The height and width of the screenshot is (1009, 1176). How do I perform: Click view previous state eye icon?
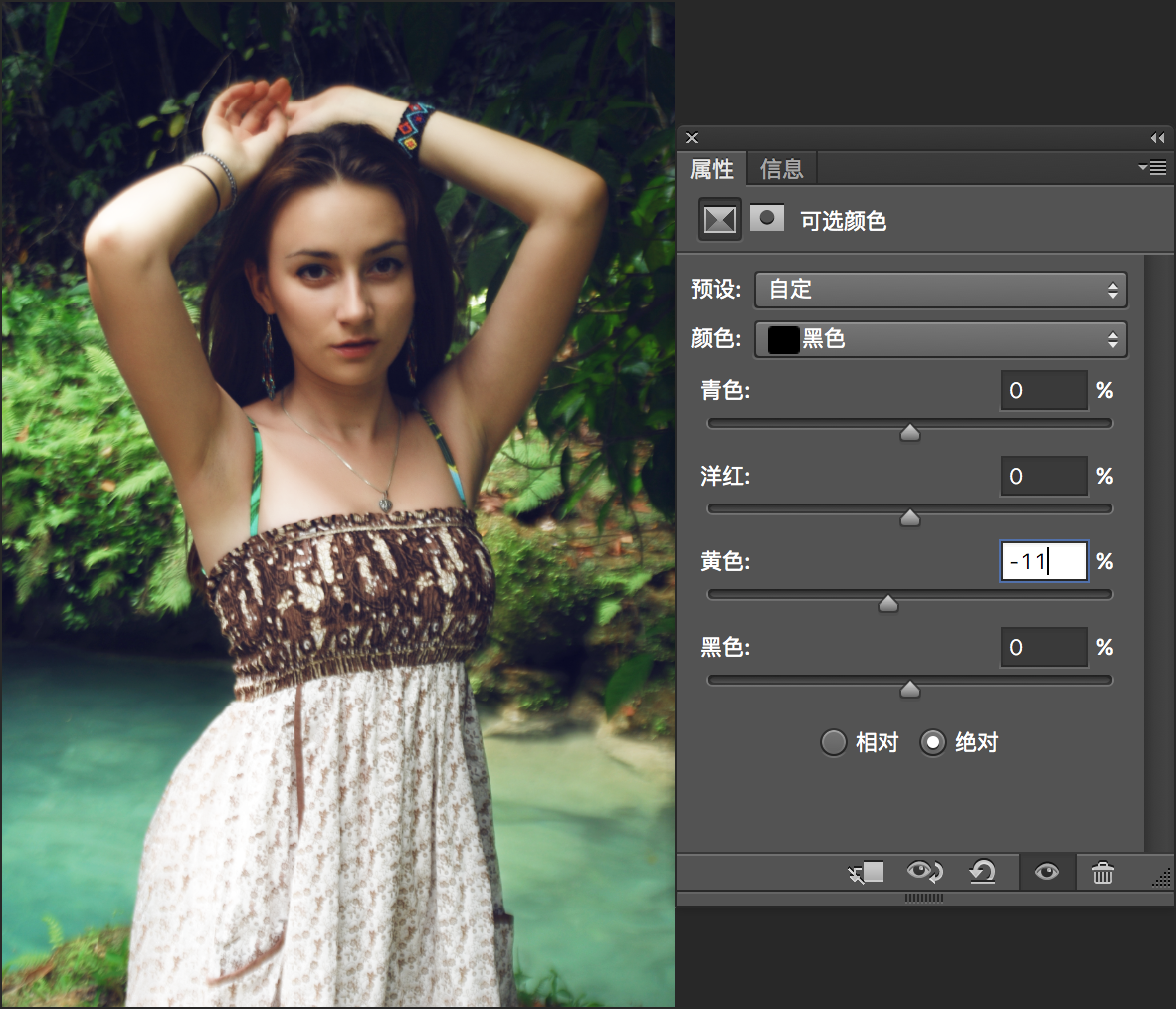tap(924, 872)
